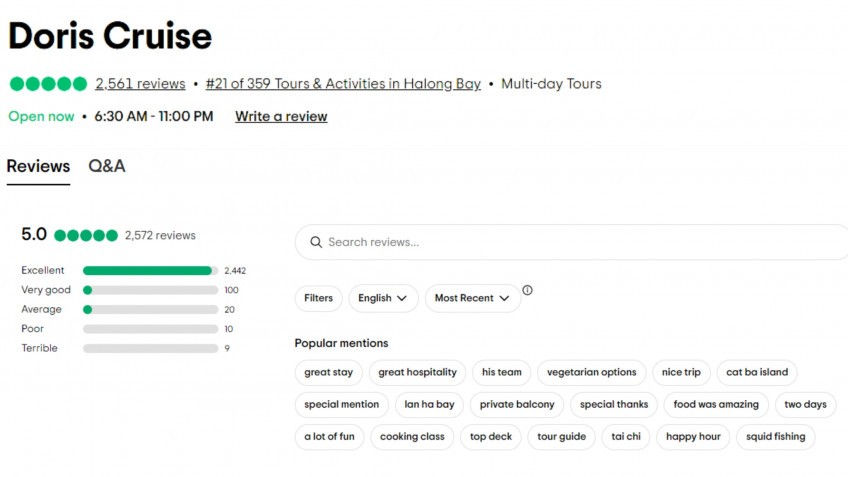Screen dimensions: 848x477
Task: Click the search magnifier icon
Action: point(316,242)
